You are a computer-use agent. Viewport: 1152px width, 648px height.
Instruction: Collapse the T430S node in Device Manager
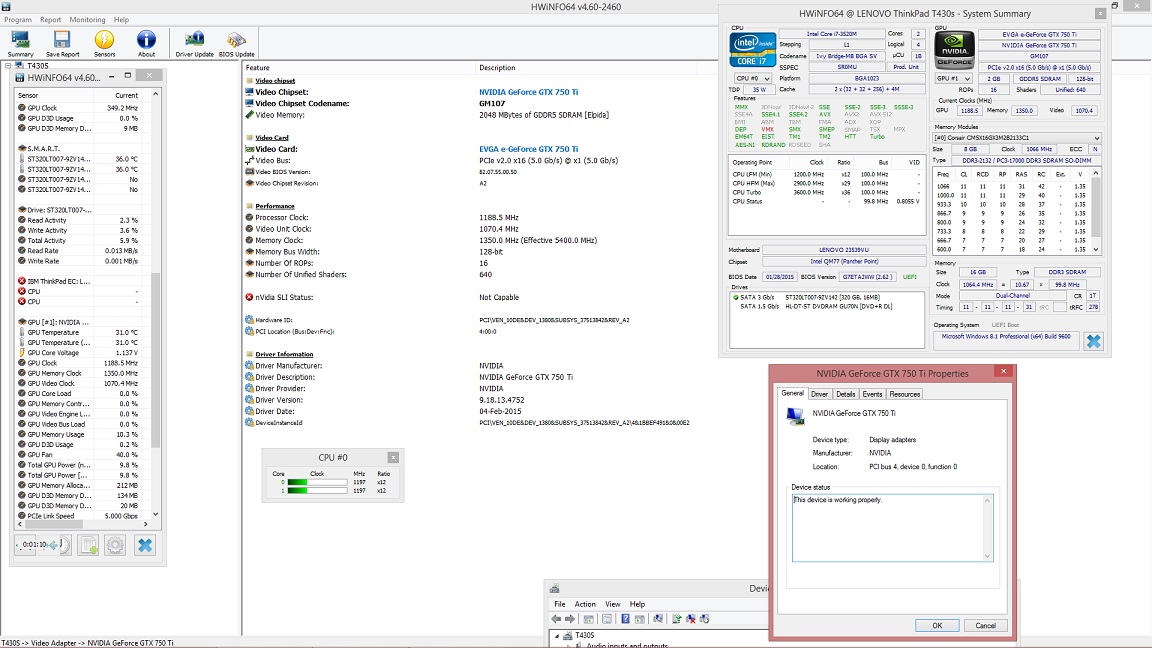(557, 636)
